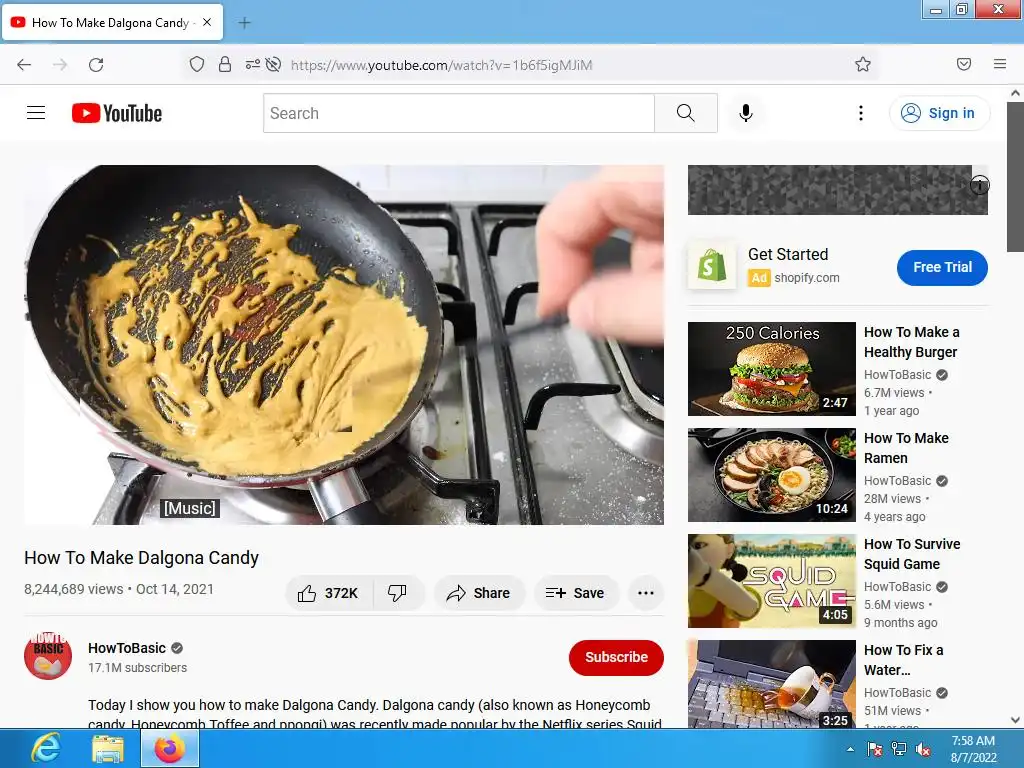Open HowToBasic channel avatar
1024x768 pixels.
coord(48,656)
